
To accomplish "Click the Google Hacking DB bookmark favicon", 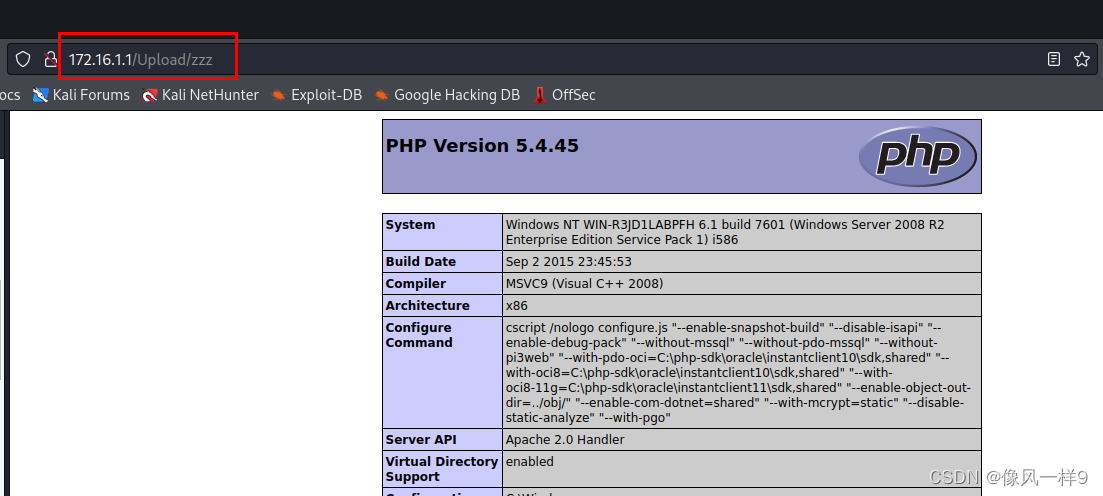I will tap(381, 95).
